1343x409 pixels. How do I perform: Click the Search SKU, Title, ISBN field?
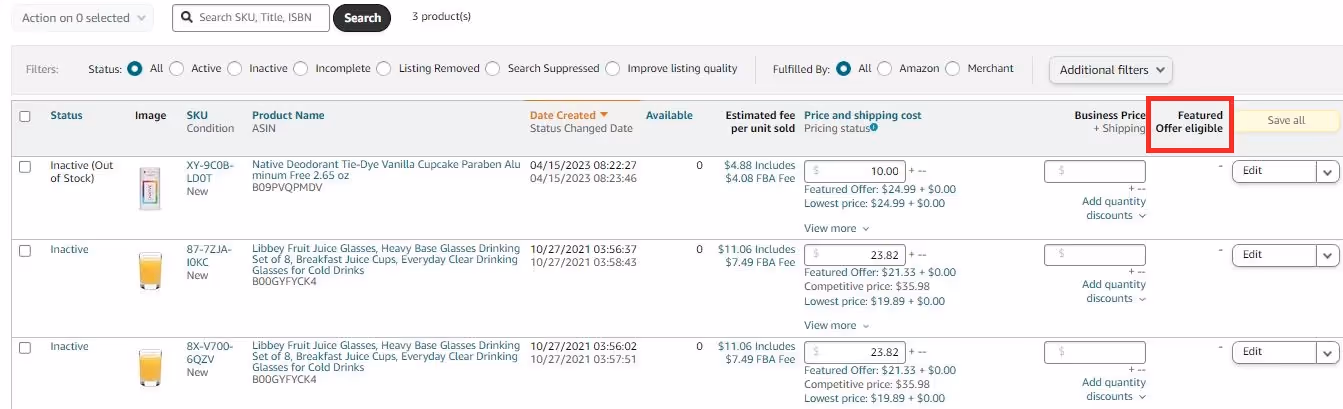click(251, 18)
